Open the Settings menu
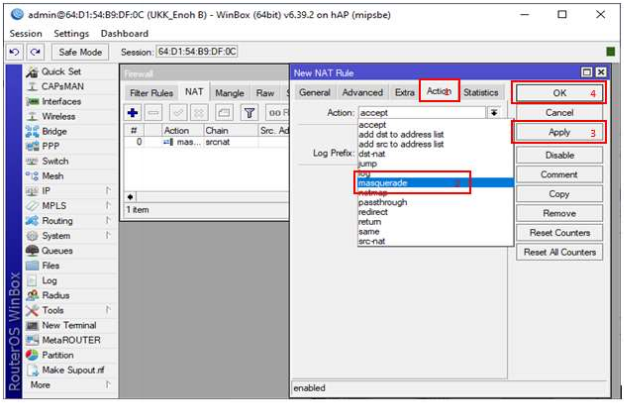624x403 pixels. pyautogui.click(x=71, y=33)
